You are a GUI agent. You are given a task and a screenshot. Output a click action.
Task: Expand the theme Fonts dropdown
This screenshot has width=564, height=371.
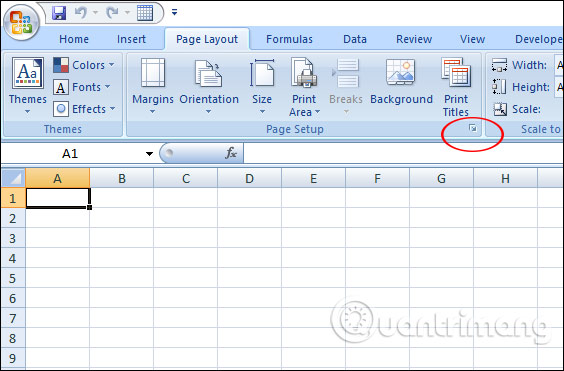click(x=82, y=87)
